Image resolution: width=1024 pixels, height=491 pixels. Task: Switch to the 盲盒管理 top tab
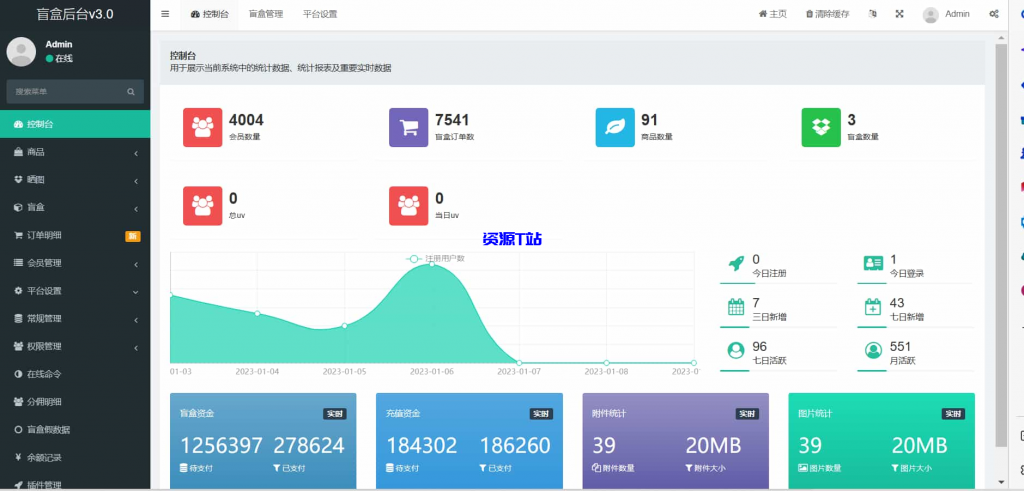pyautogui.click(x=266, y=14)
